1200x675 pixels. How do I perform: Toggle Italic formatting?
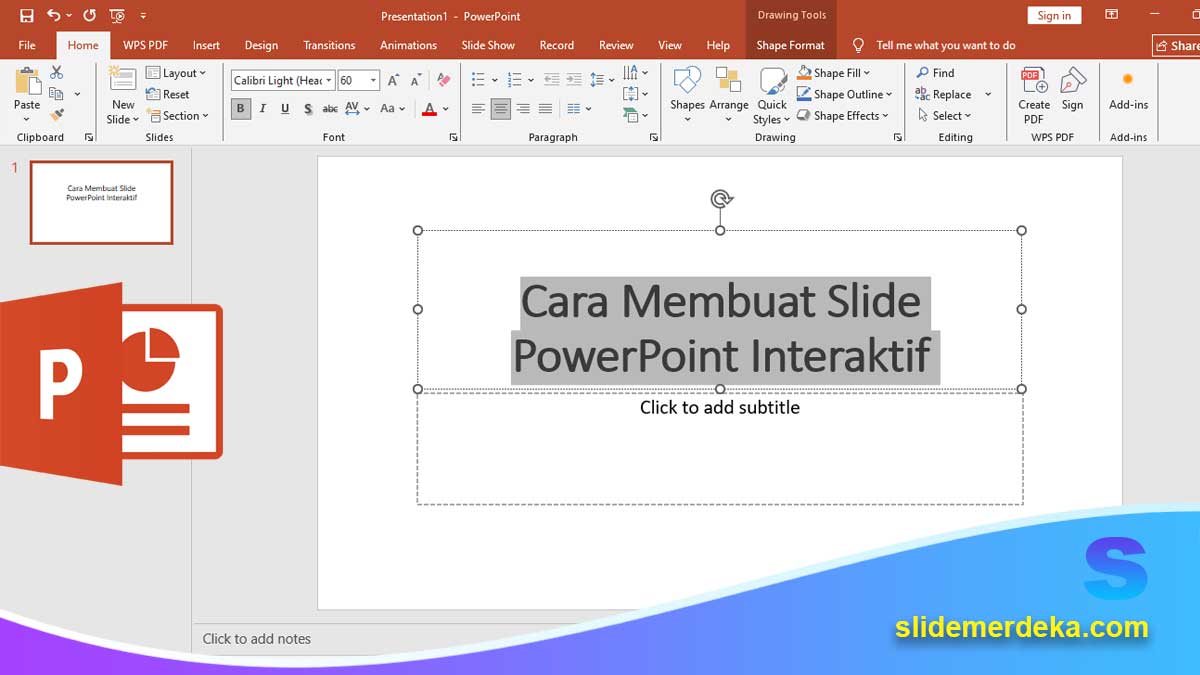pos(262,108)
